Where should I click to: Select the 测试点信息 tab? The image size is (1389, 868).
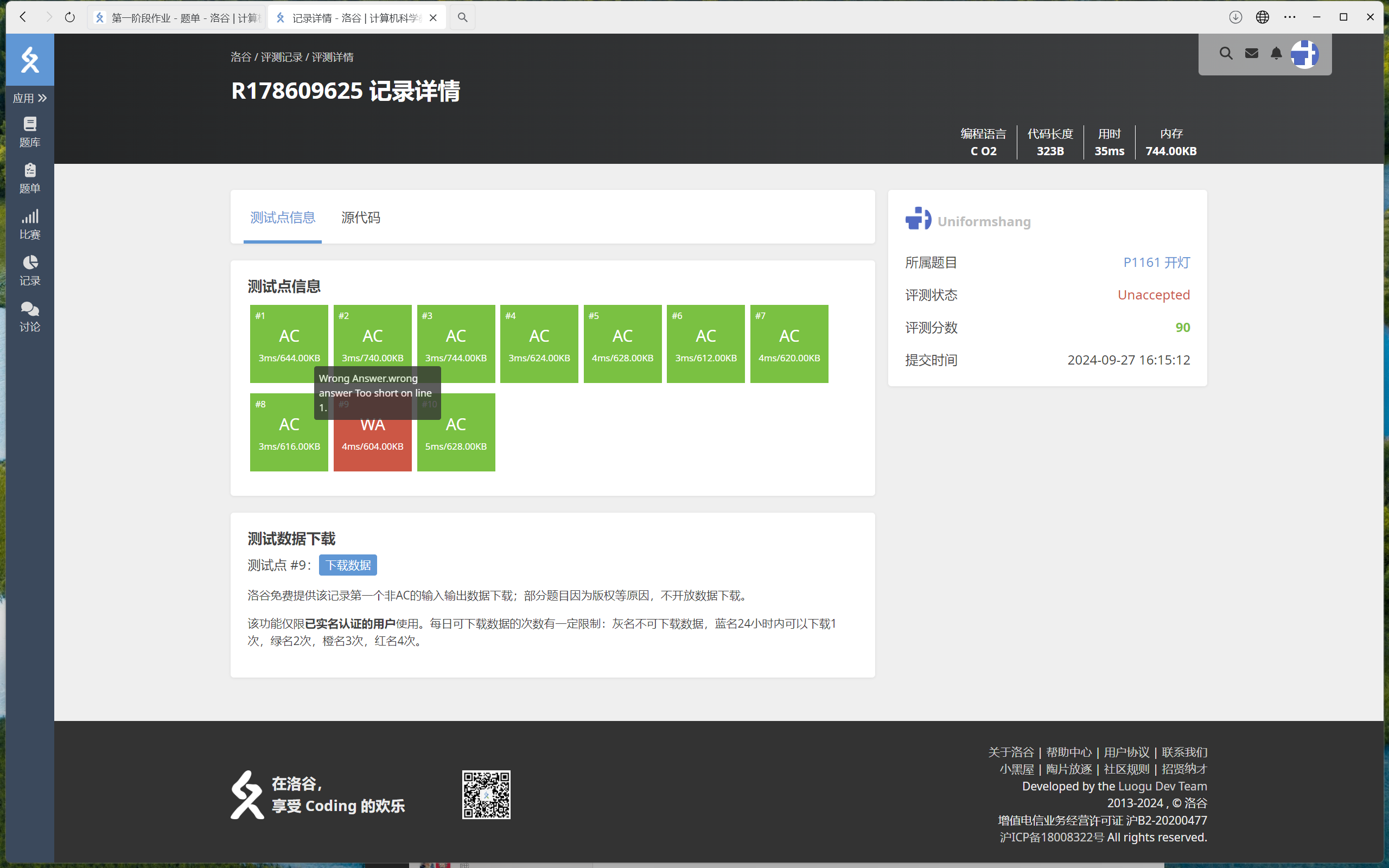[282, 218]
